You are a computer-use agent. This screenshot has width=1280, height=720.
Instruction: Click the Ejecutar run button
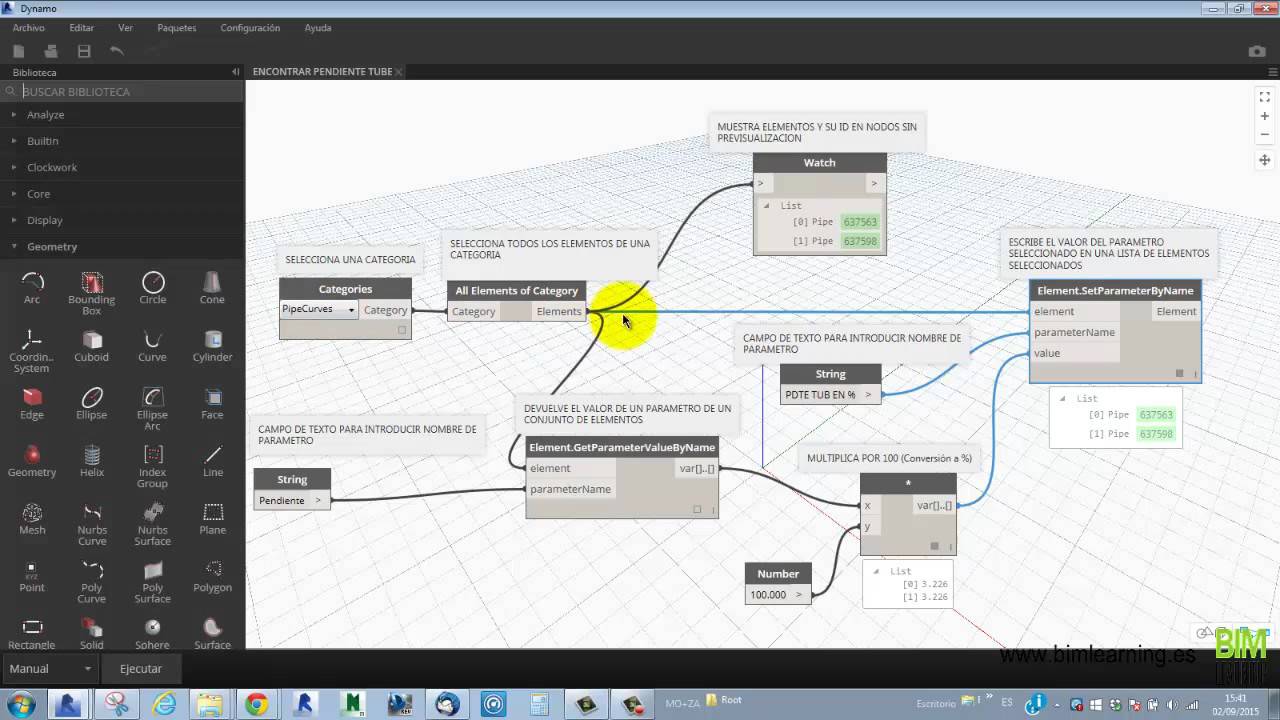tap(141, 668)
